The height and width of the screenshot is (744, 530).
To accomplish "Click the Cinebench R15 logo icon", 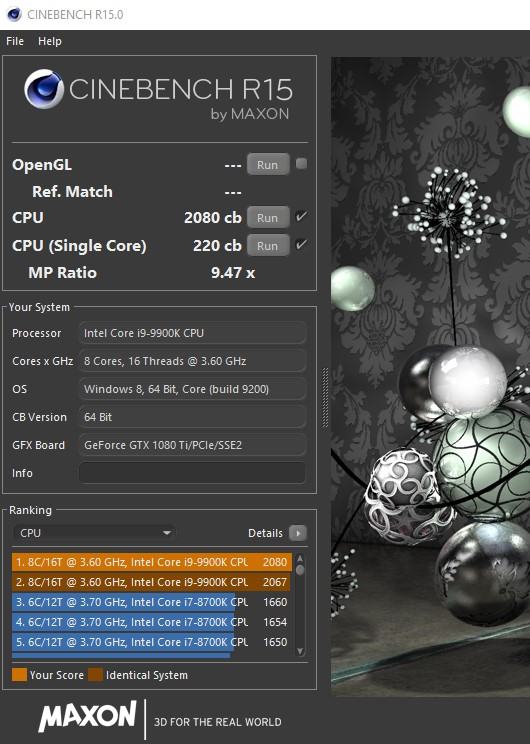I will click(44, 89).
